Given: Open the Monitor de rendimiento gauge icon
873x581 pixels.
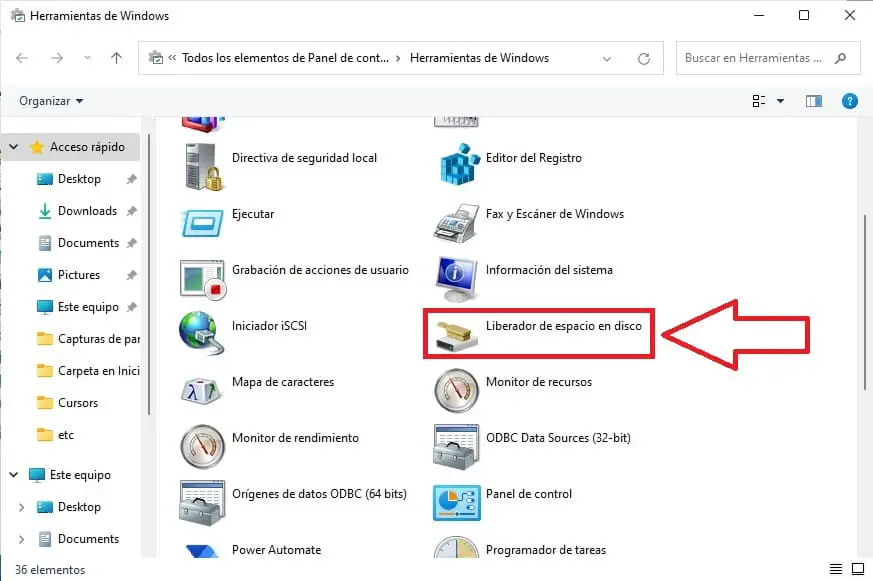Looking at the screenshot, I should click(x=203, y=446).
